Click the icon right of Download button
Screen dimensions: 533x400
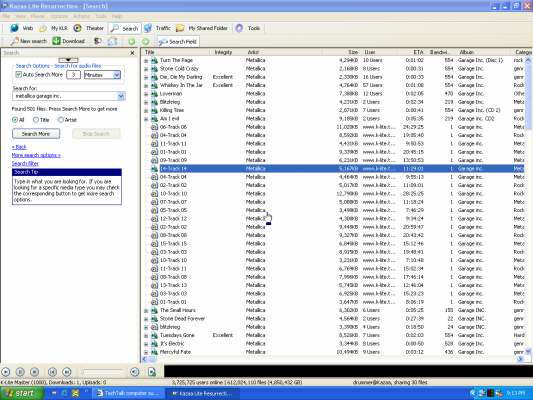click(x=98, y=41)
